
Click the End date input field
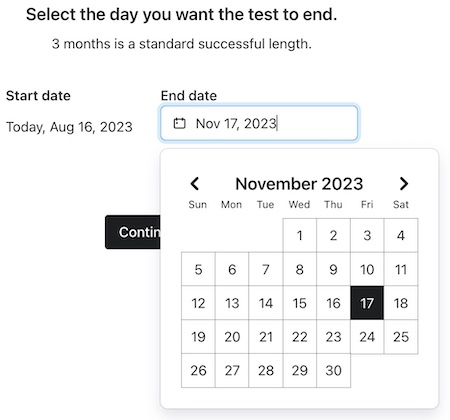click(x=259, y=123)
